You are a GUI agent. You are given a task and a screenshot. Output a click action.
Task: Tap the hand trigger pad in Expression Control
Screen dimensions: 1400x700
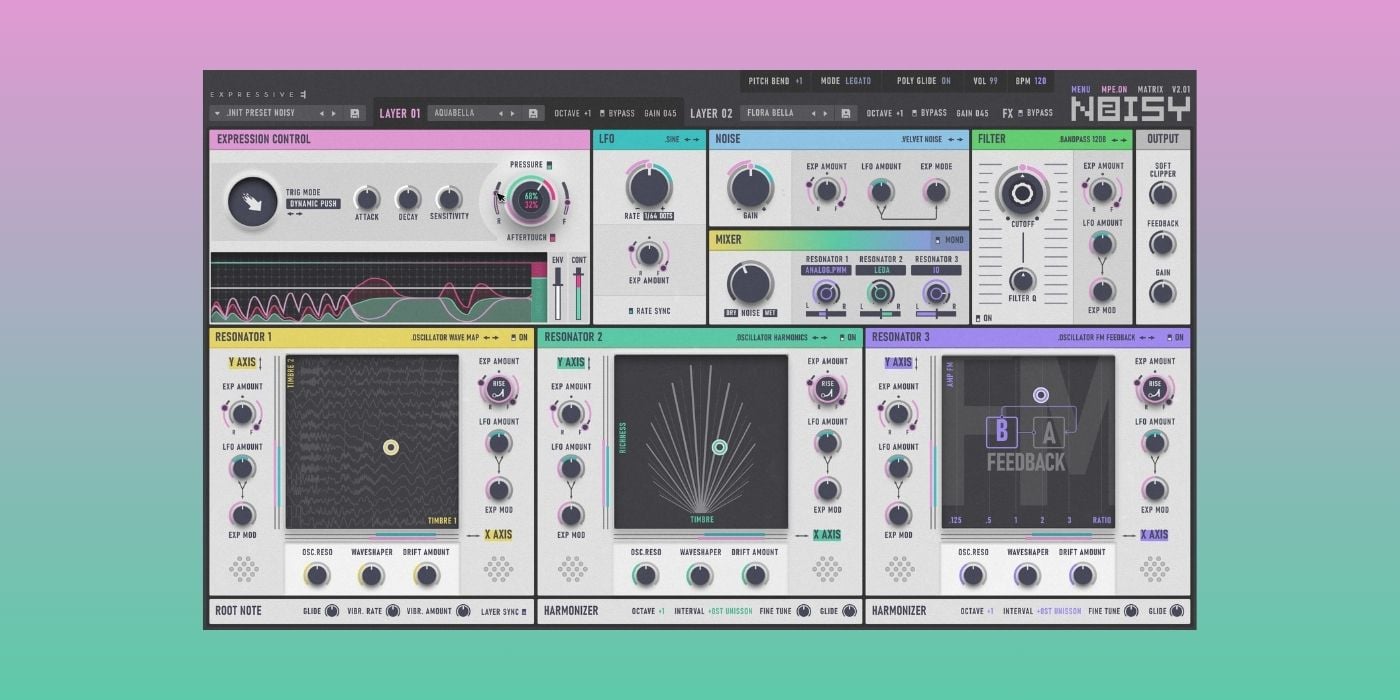pyautogui.click(x=252, y=201)
